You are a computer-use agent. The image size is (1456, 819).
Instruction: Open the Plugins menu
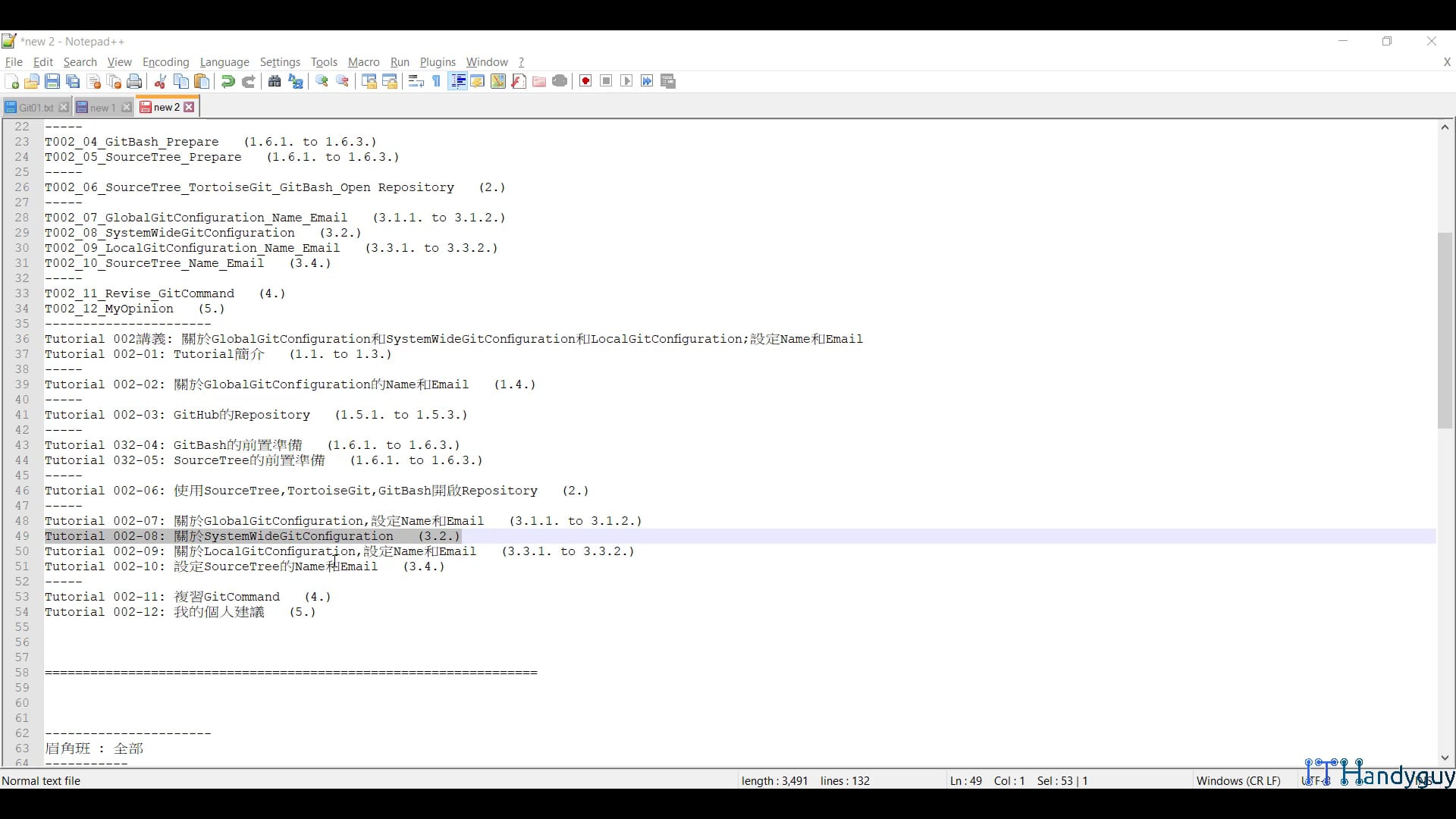(x=438, y=62)
